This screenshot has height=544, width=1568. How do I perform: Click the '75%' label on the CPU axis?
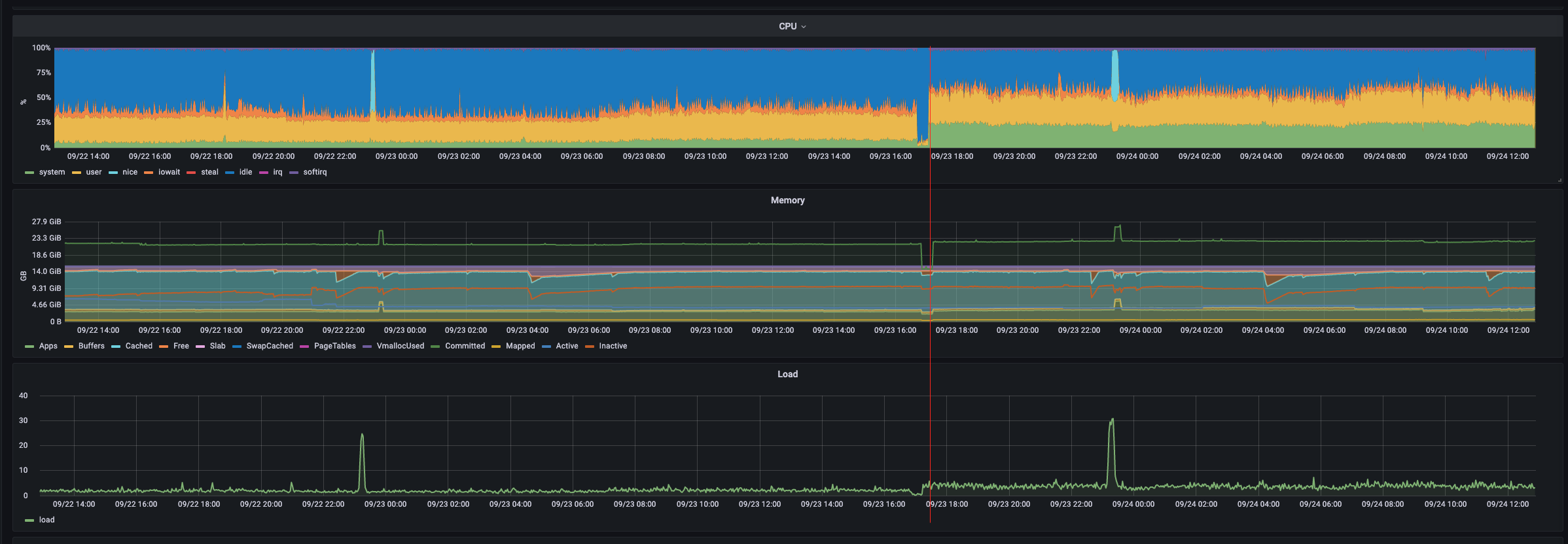[43, 73]
